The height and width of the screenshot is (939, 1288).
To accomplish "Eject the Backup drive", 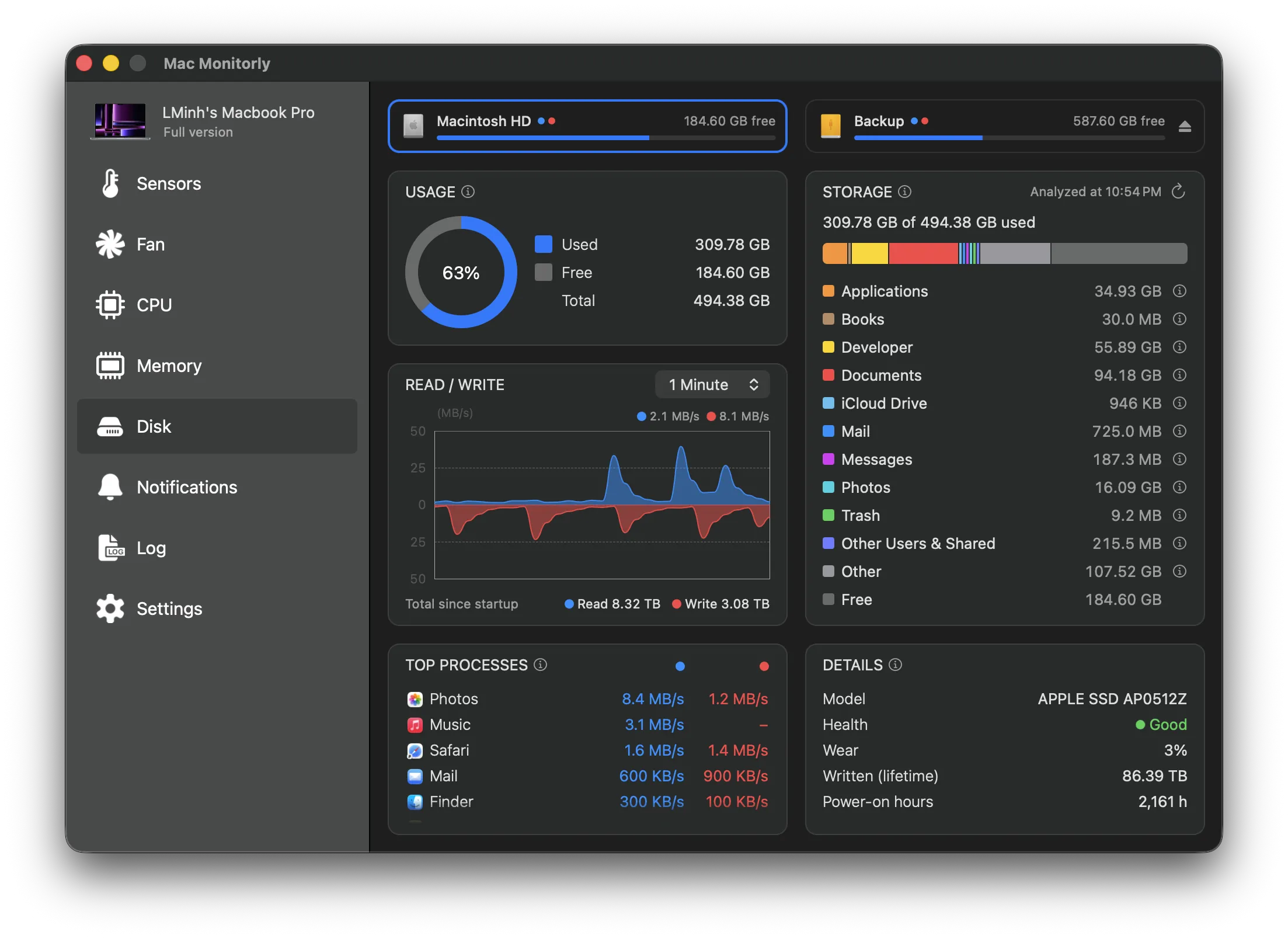I will (1184, 126).
